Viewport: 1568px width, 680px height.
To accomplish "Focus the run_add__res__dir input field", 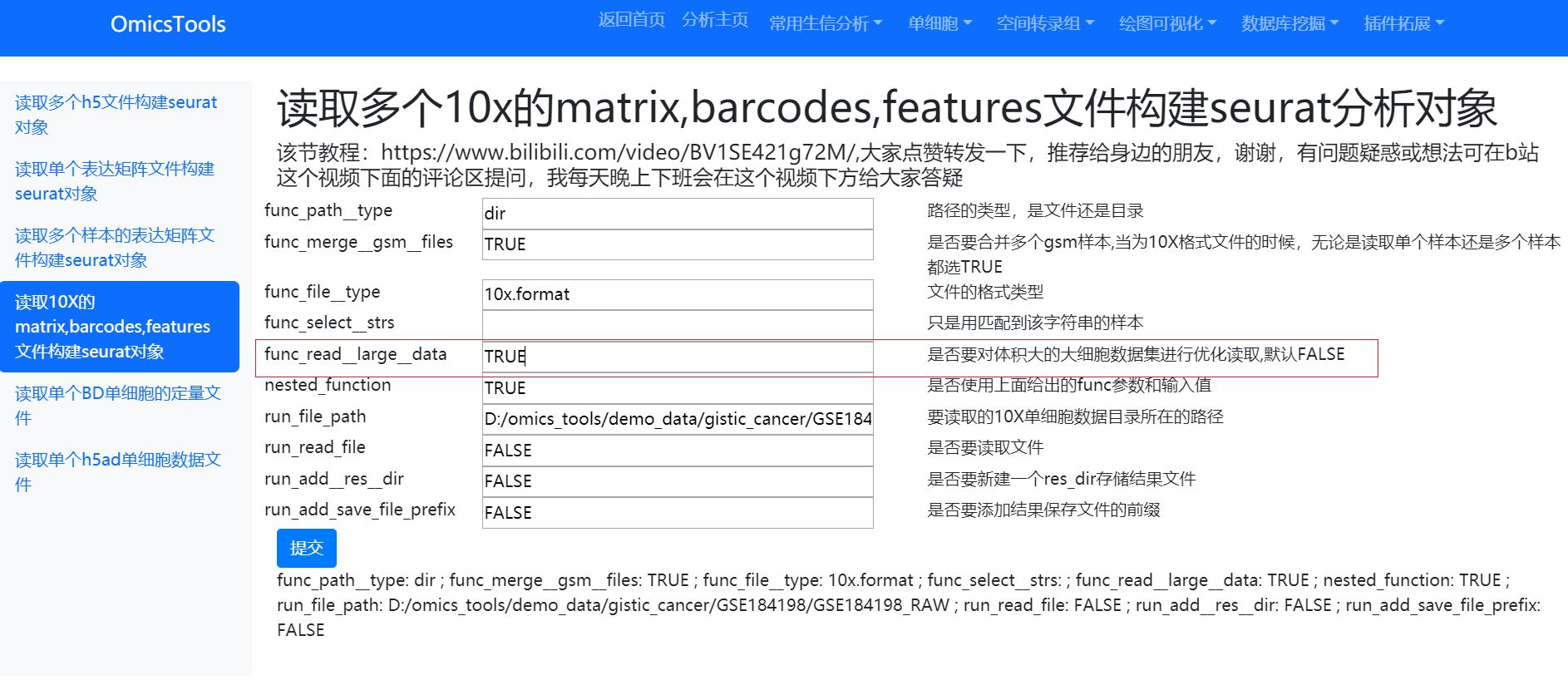I will coord(678,481).
